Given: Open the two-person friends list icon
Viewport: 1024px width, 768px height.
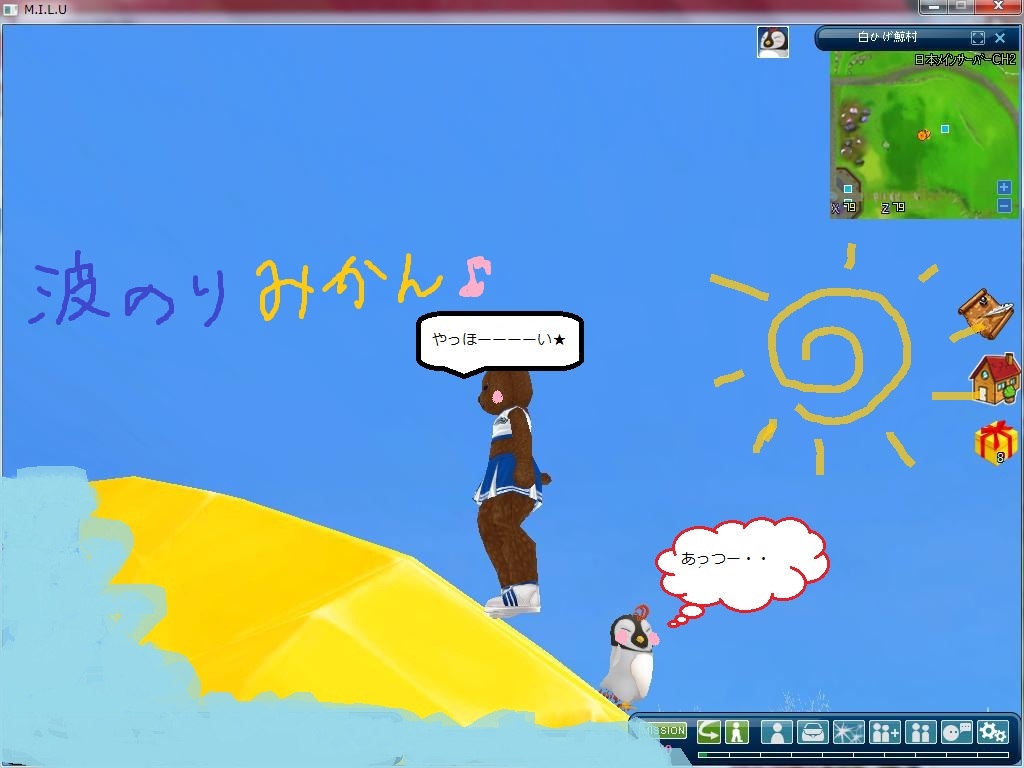Looking at the screenshot, I should [x=920, y=731].
